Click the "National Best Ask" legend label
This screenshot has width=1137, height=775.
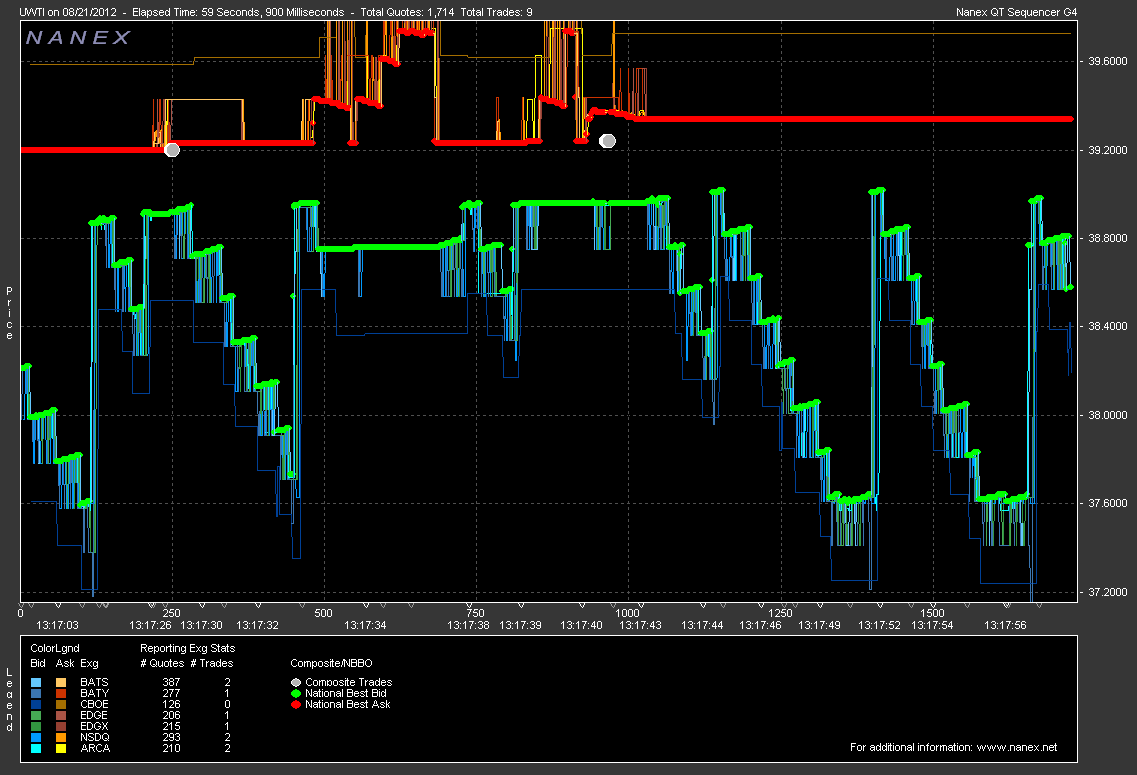pos(347,704)
